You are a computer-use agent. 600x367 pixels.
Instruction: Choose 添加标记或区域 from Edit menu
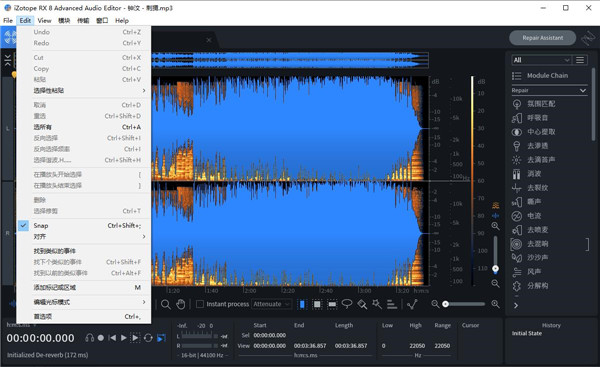[84, 288]
